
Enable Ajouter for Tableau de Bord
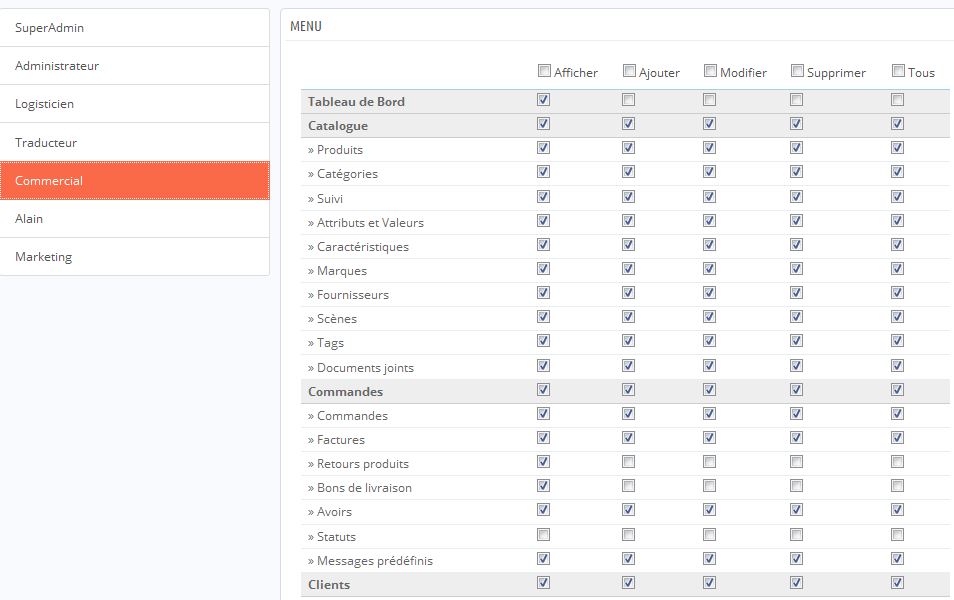tap(628, 99)
